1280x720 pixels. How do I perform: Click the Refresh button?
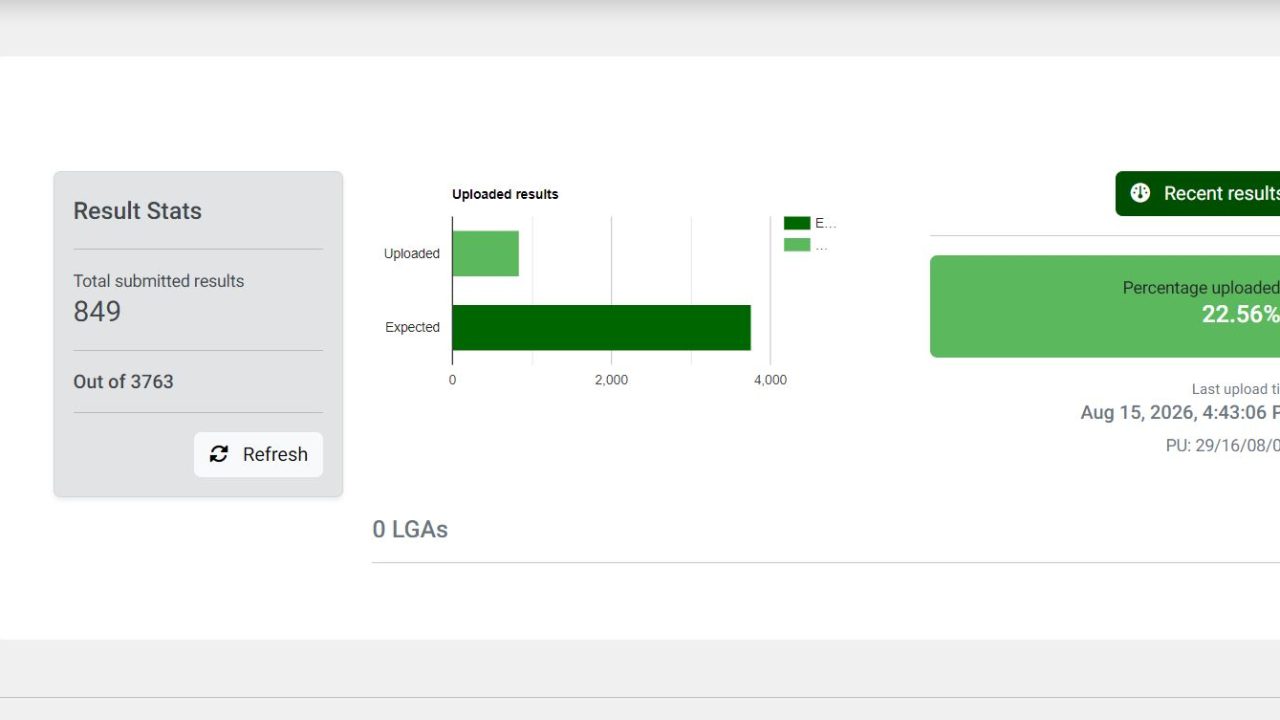(x=258, y=454)
